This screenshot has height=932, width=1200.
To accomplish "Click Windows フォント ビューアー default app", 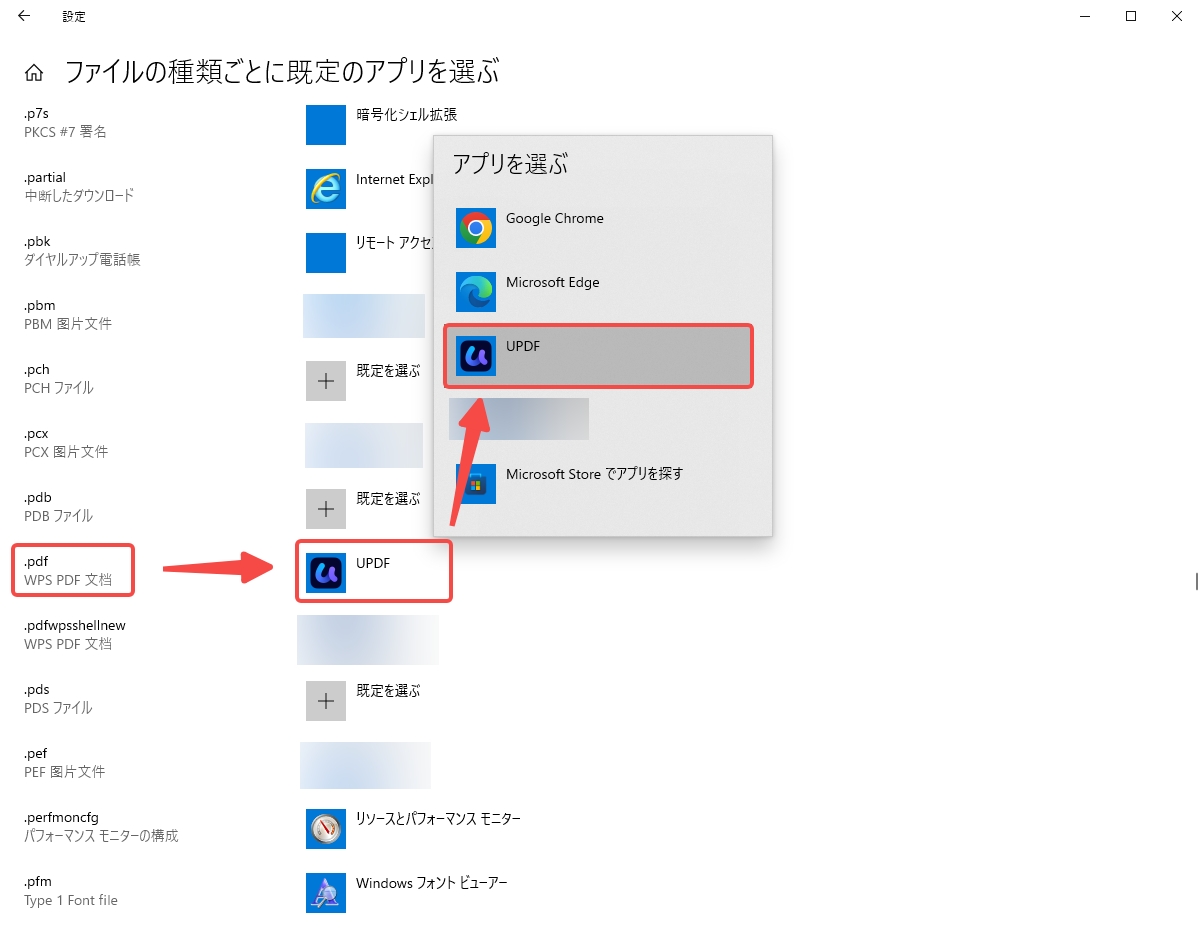I will [432, 883].
